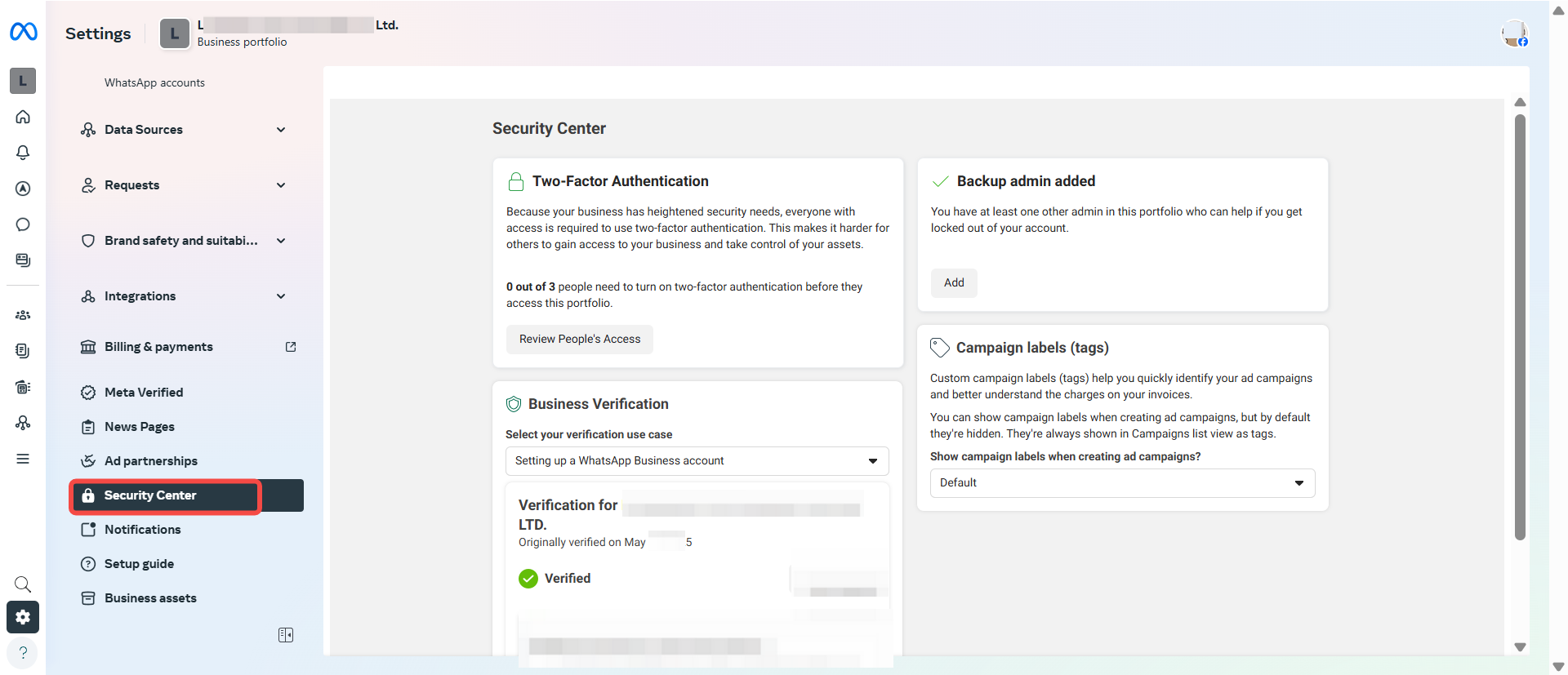Click the profile avatar at top right
The height and width of the screenshot is (675, 1568).
coord(1515,33)
